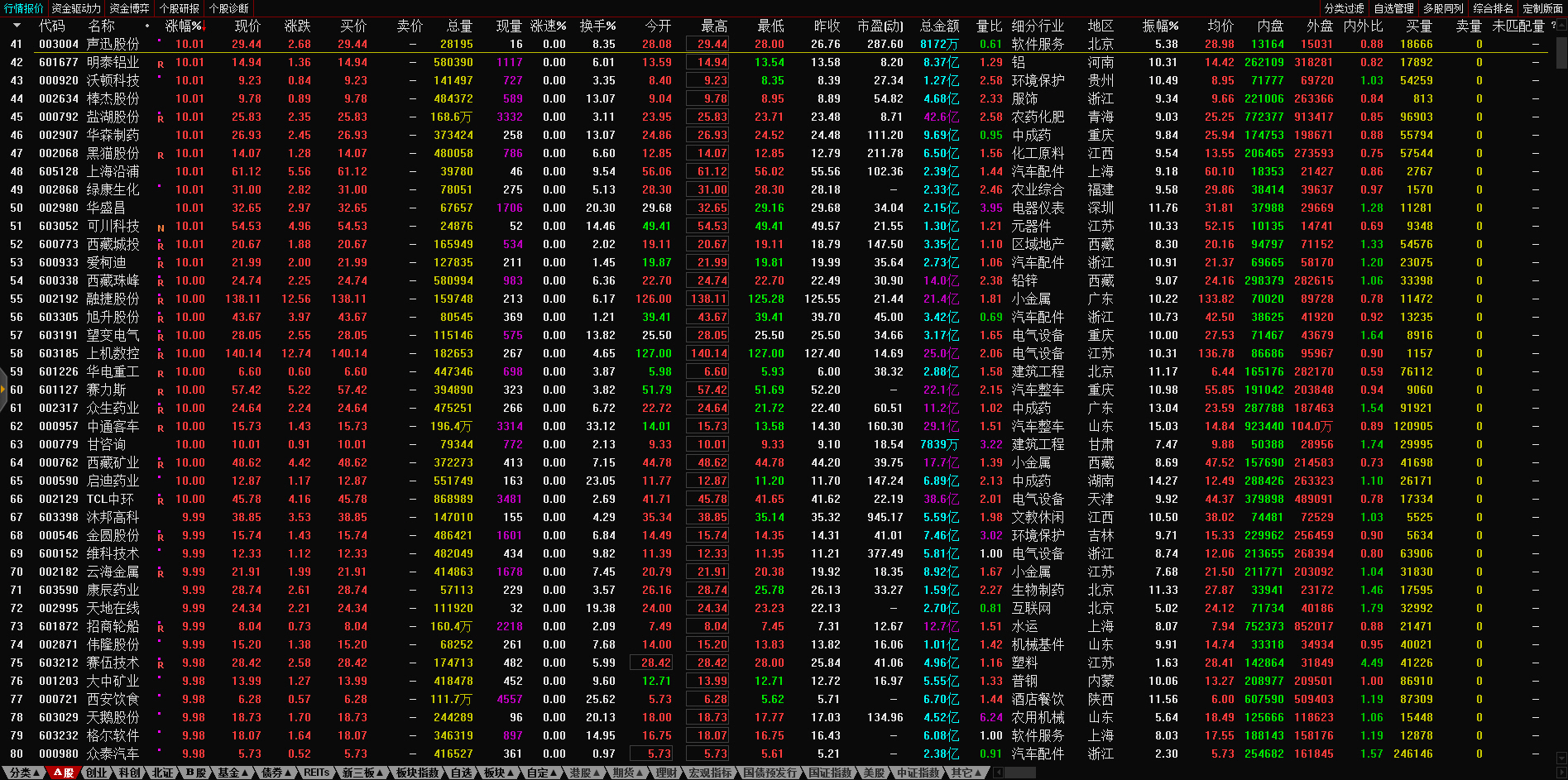
Task: Expand the 基金 category menu
Action: (x=233, y=773)
